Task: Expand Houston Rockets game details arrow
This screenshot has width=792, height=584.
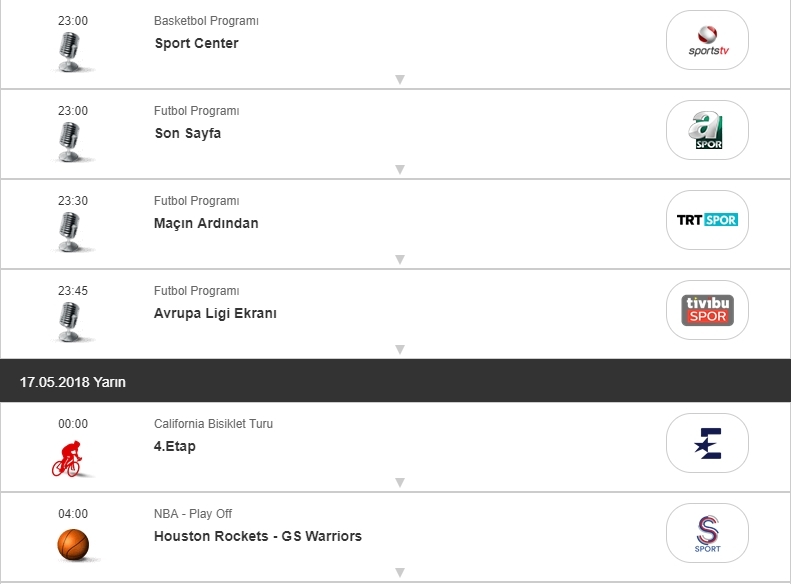Action: [x=399, y=572]
